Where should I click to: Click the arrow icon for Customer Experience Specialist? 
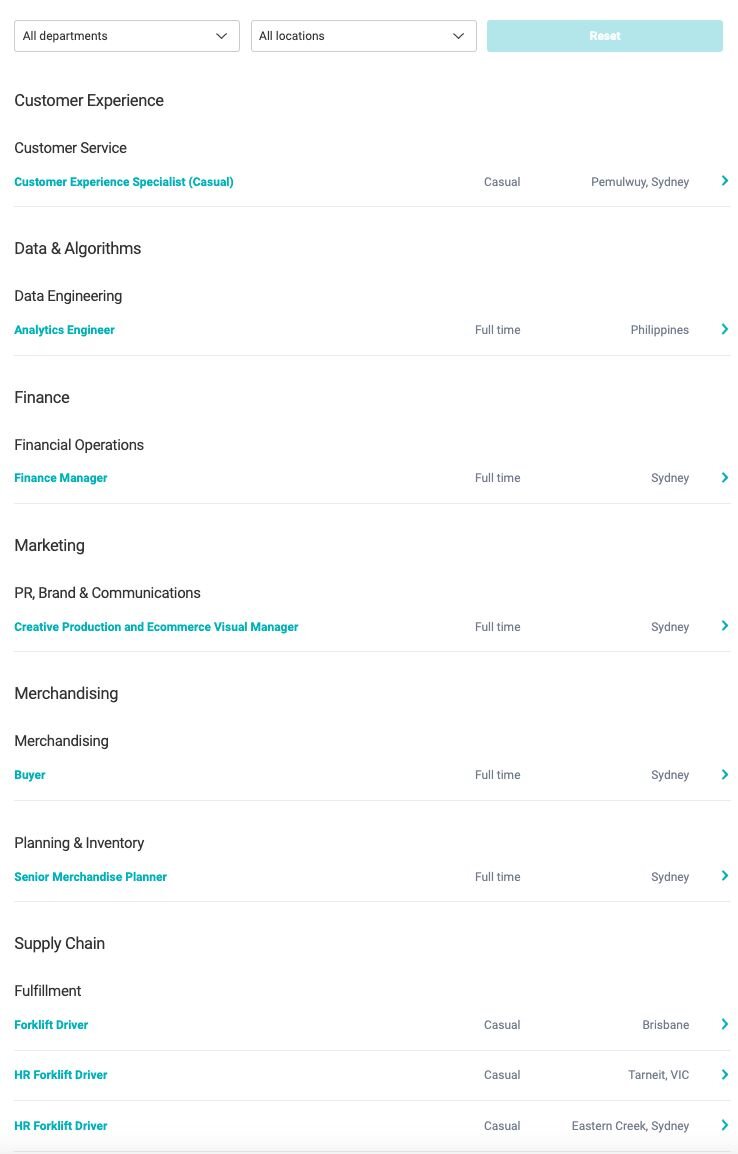(725, 181)
